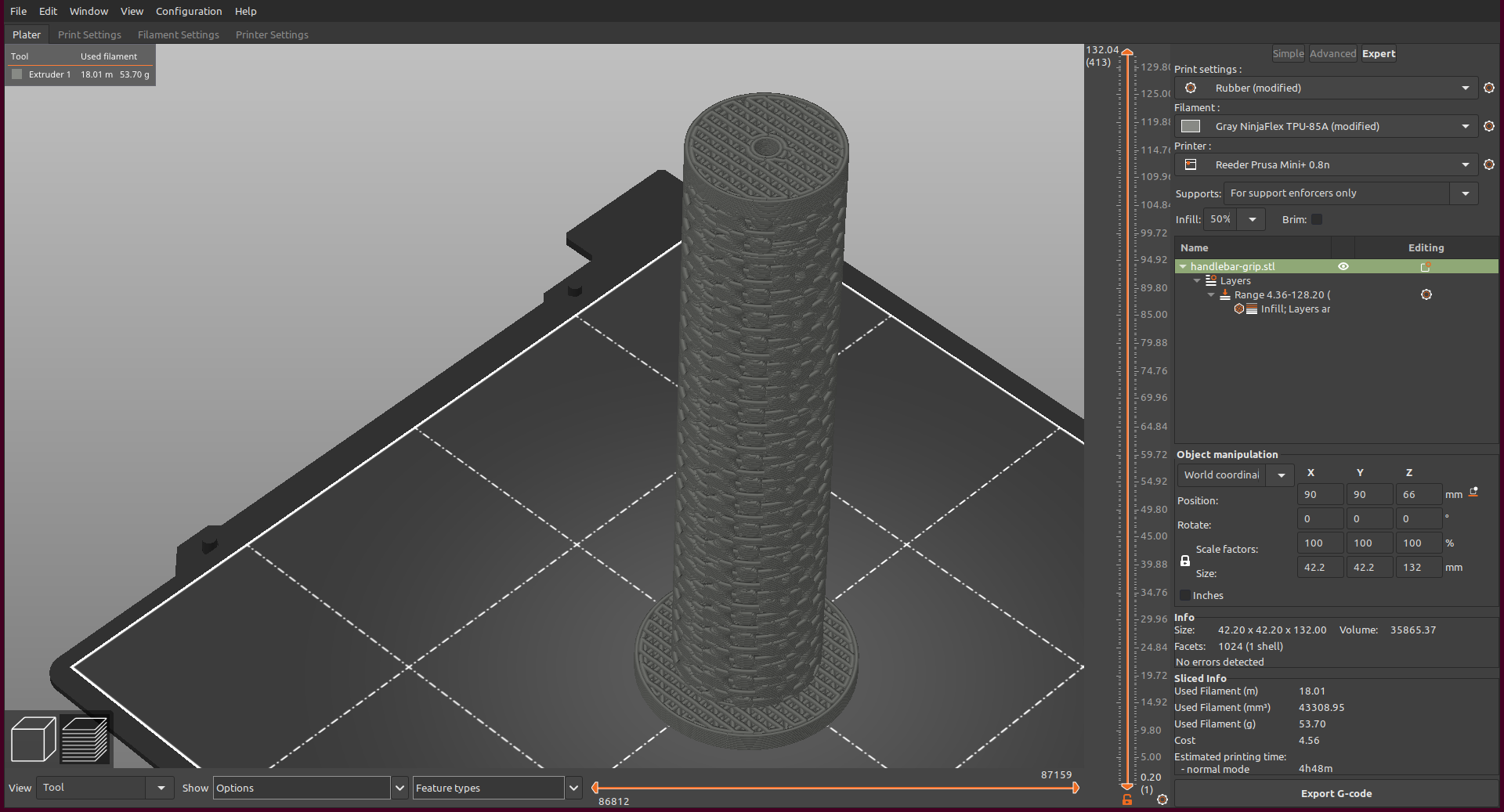Select Advanced mode
This screenshot has width=1504, height=812.
[x=1332, y=53]
